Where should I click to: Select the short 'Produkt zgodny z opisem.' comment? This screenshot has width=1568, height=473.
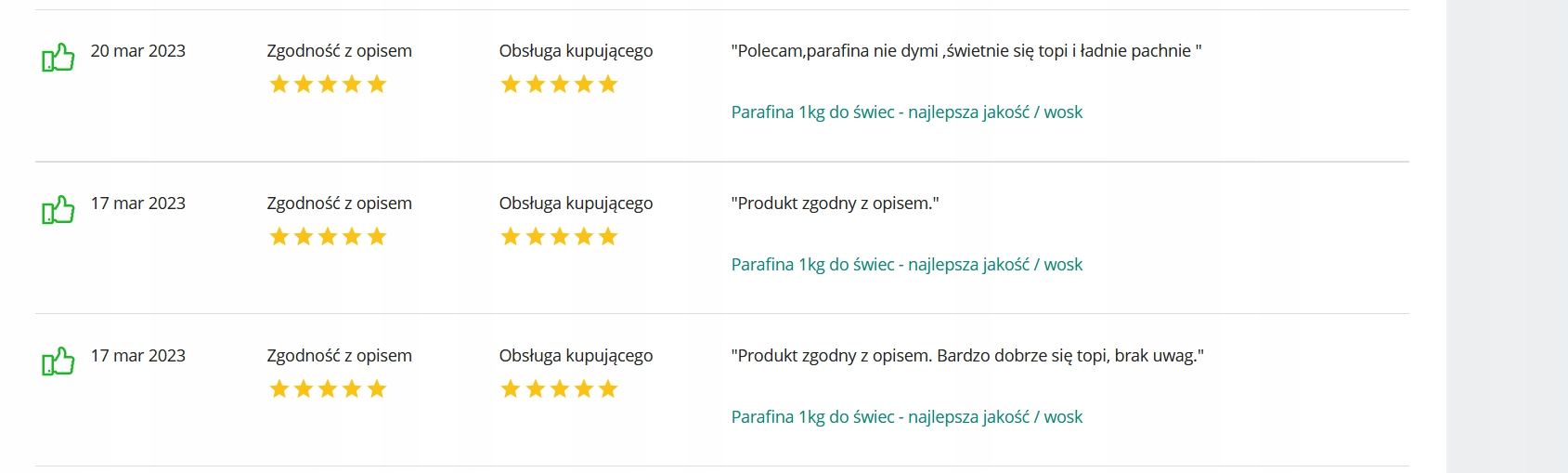[836, 204]
